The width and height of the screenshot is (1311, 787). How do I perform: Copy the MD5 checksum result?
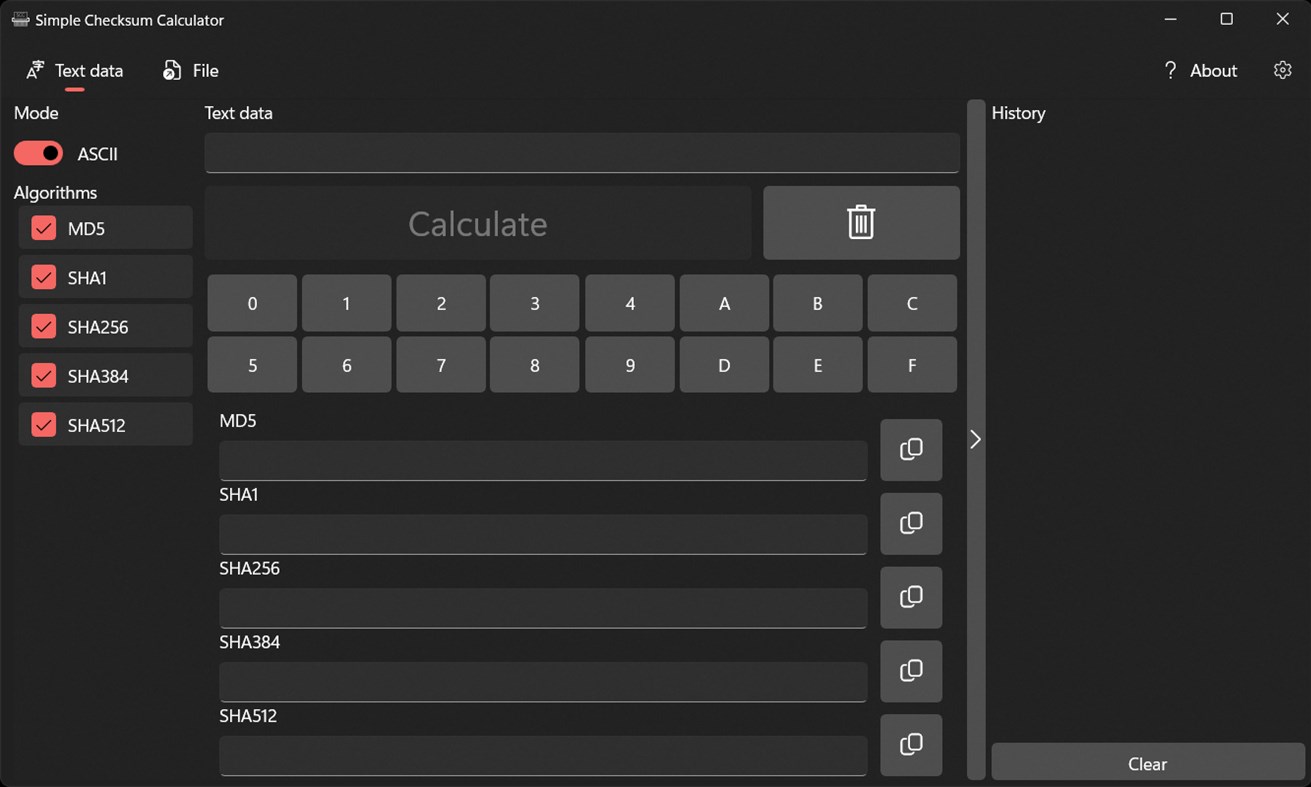point(911,450)
